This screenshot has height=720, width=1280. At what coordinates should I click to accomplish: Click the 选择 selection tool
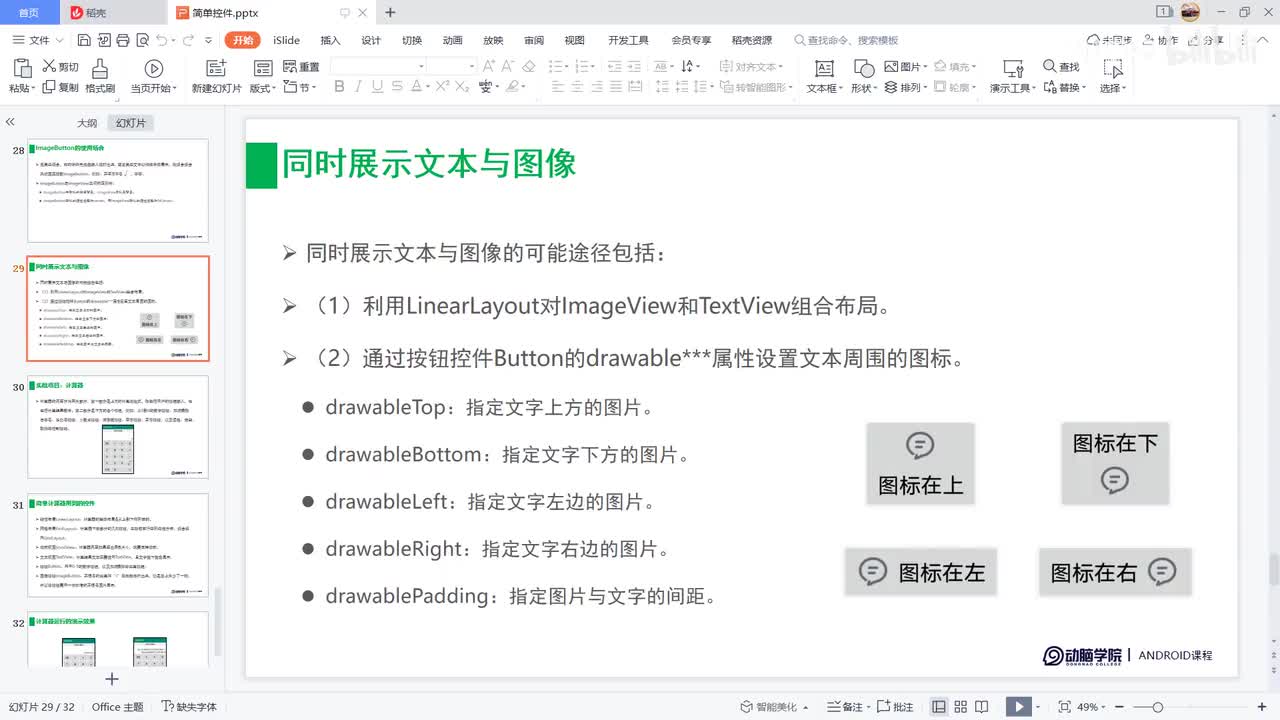1112,76
